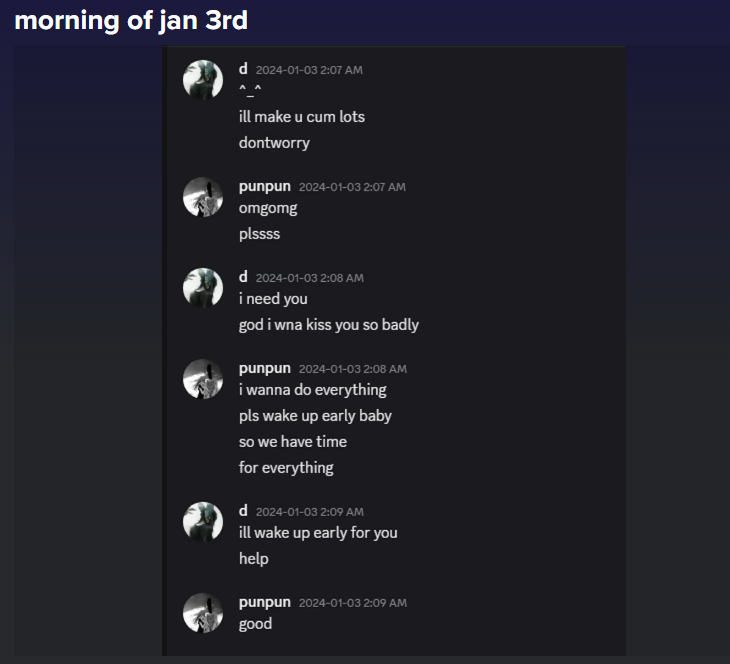Click d's profile picture at 2:08 AM

pyautogui.click(x=203, y=288)
